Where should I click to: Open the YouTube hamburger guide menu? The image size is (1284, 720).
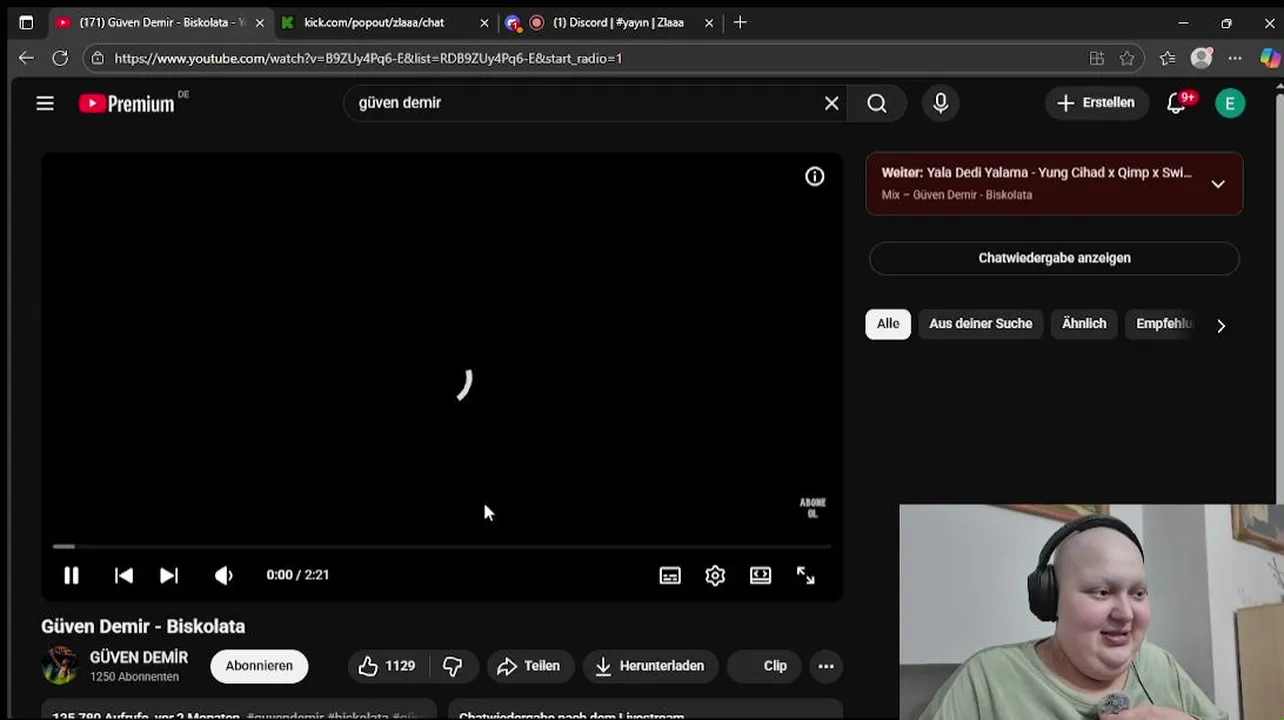pos(45,103)
